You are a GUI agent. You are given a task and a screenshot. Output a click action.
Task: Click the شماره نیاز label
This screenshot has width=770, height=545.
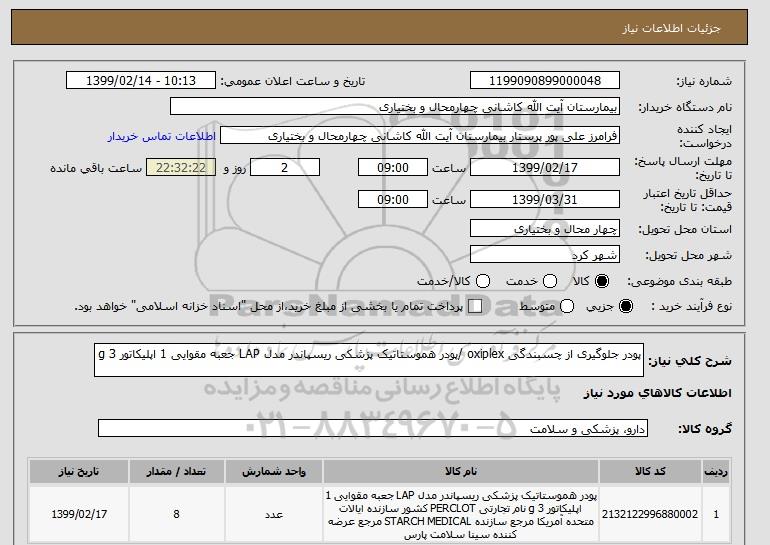[x=704, y=81]
